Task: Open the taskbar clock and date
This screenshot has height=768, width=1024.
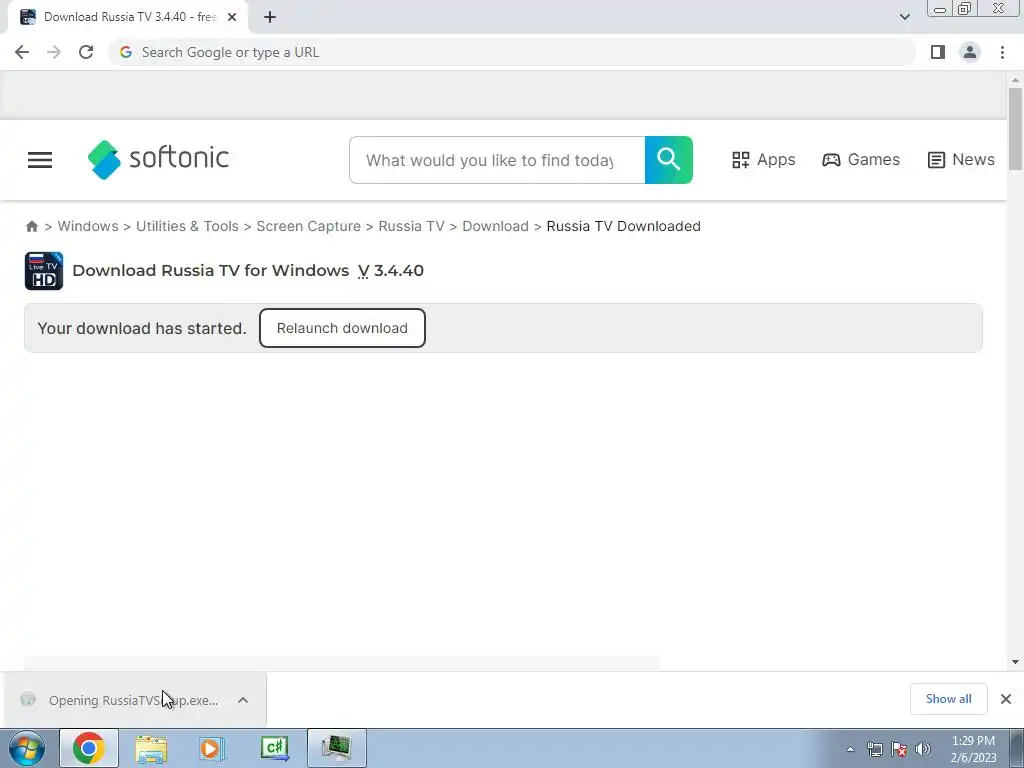Action: (973, 749)
